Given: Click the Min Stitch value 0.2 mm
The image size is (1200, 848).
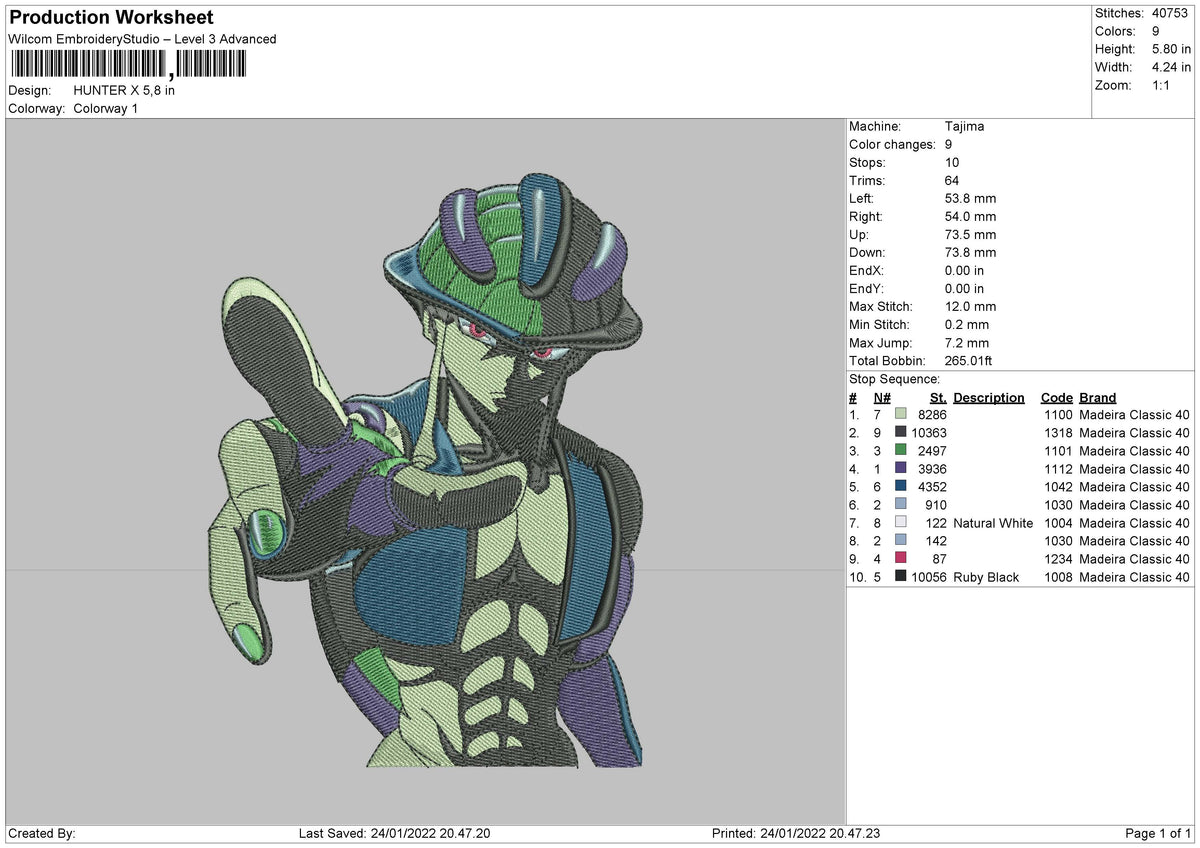Looking at the screenshot, I should [967, 324].
